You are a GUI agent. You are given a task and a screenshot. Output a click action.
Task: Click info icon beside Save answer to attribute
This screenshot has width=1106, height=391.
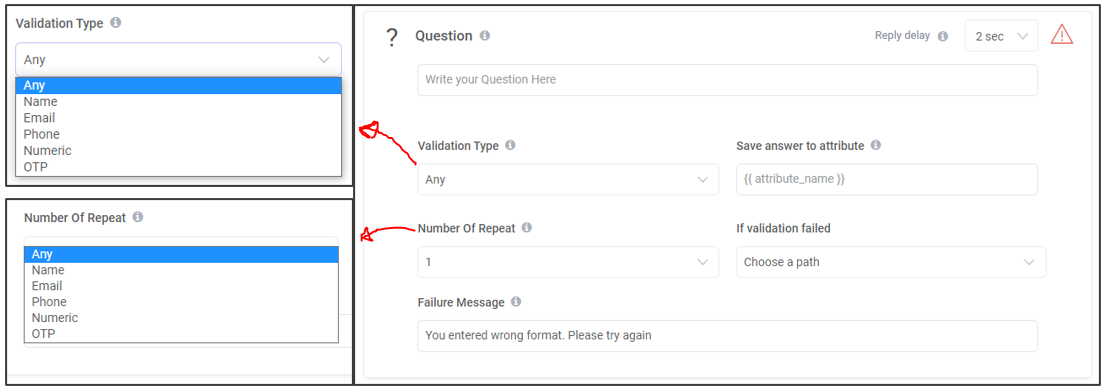875,145
